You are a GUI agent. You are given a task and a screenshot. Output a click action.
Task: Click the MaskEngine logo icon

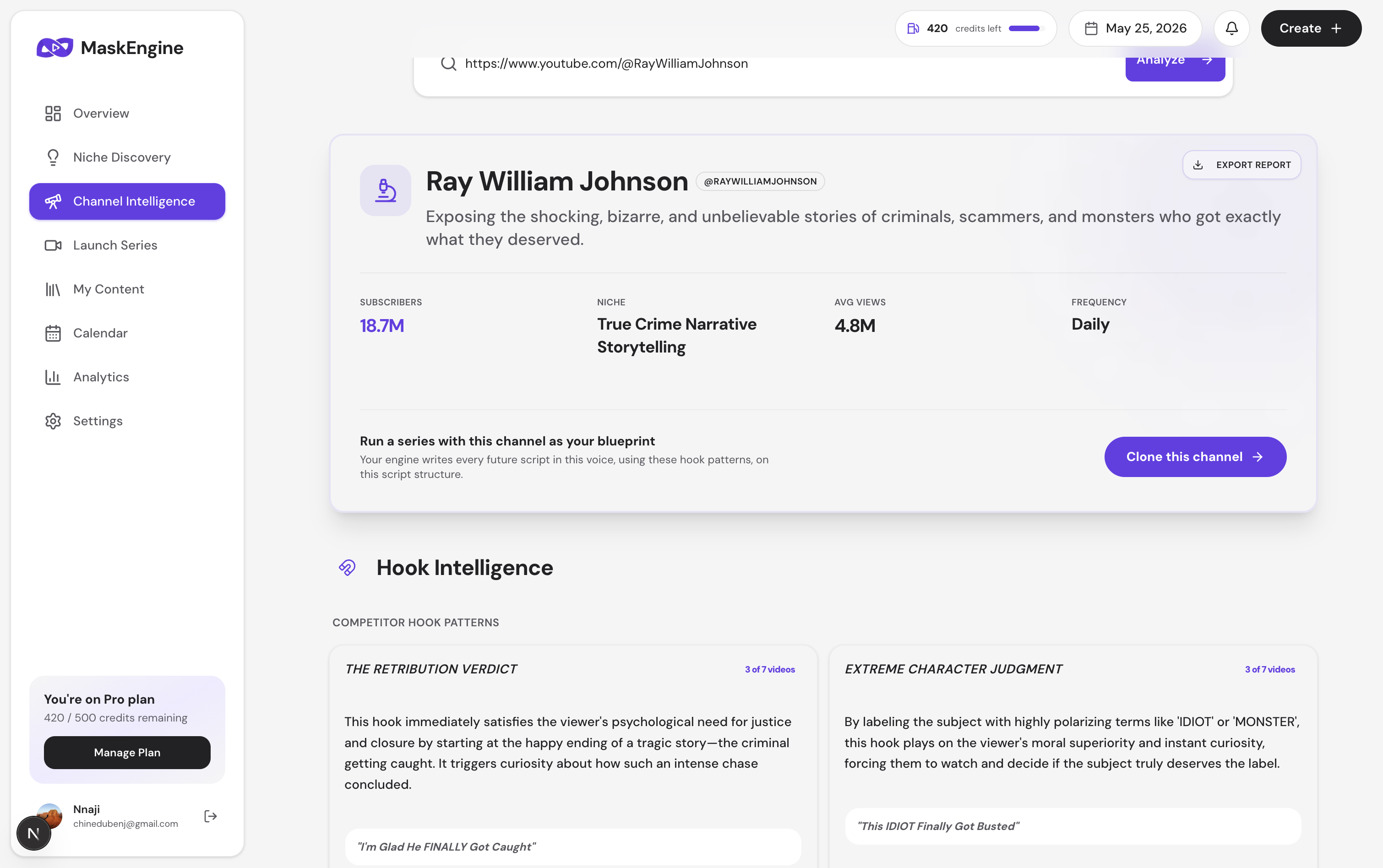[x=54, y=48]
